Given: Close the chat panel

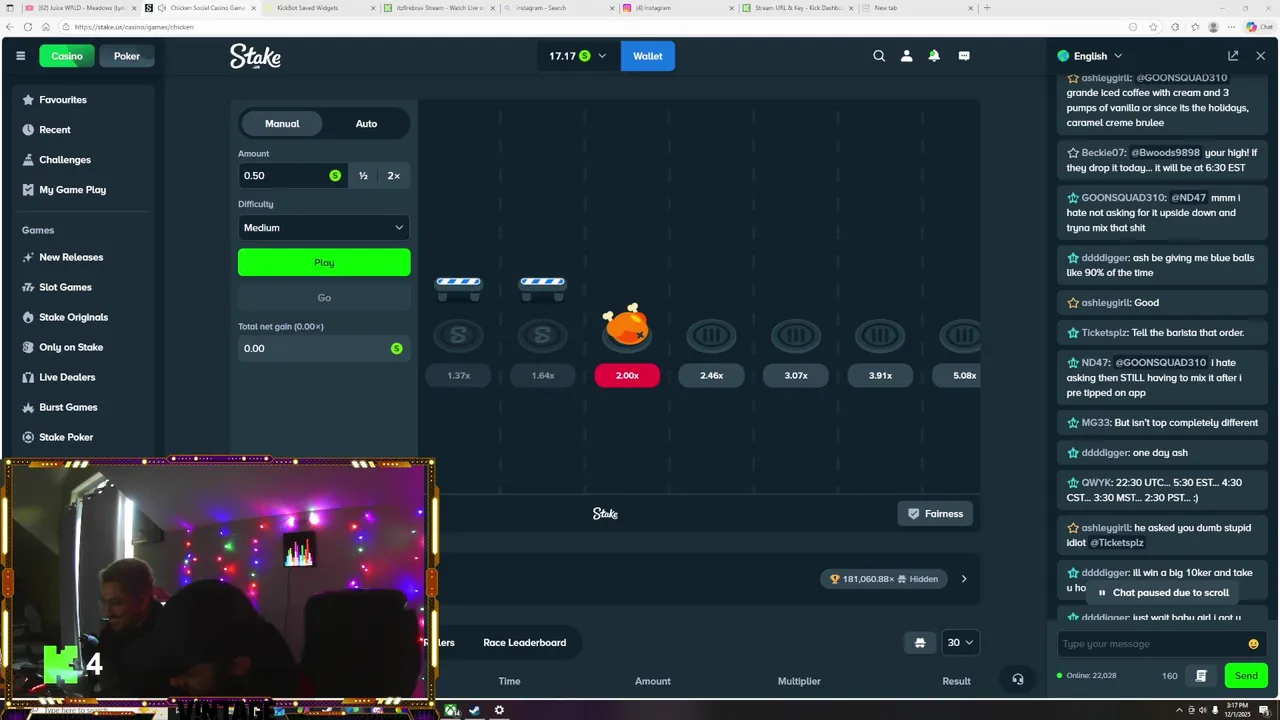Looking at the screenshot, I should [1260, 56].
